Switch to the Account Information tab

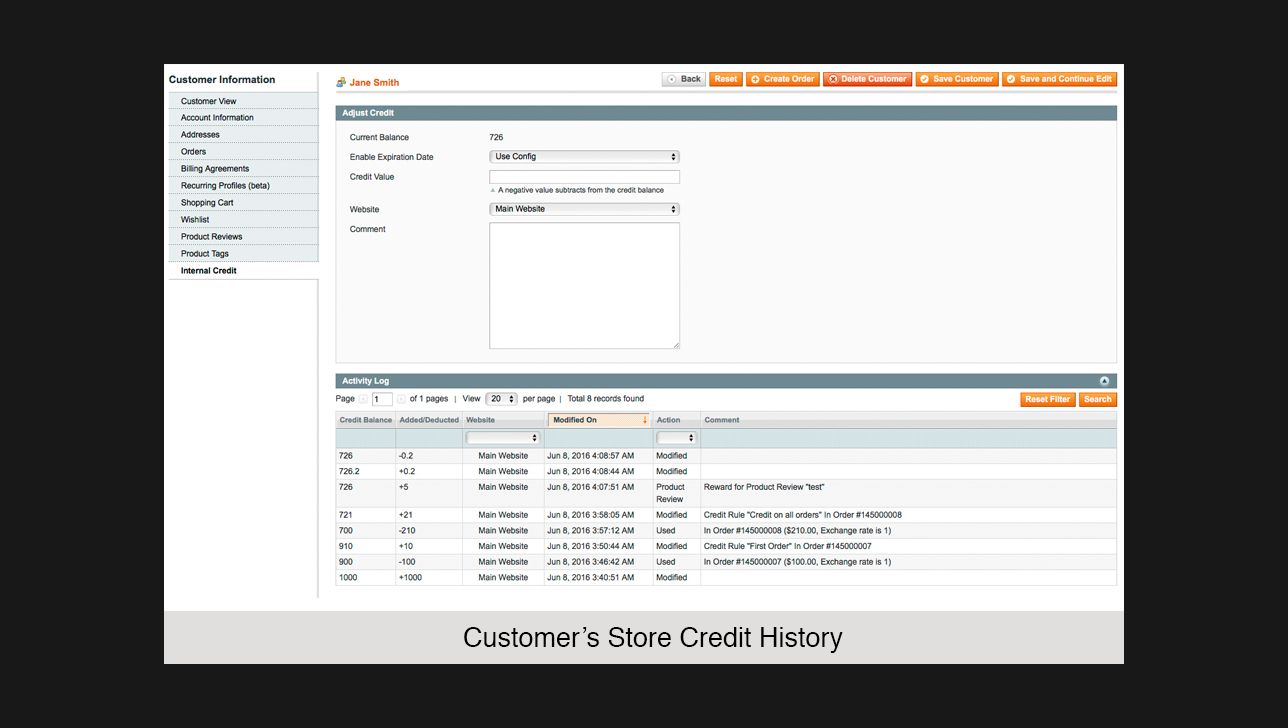[217, 118]
